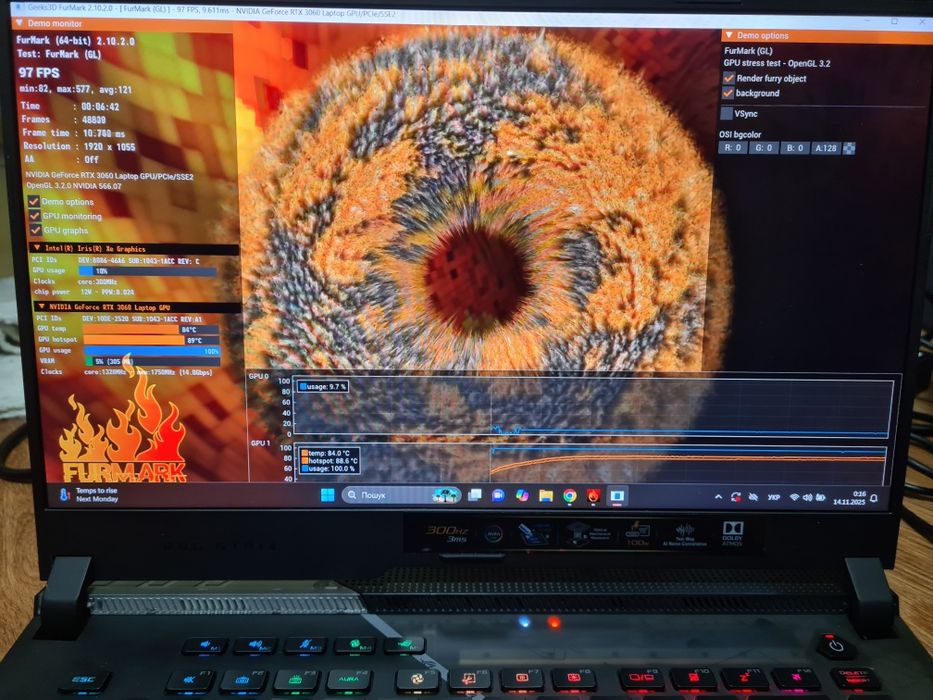933x700 pixels.
Task: Collapse the NVIDIA GeForce RTX 3060 section
Action: pos(41,307)
